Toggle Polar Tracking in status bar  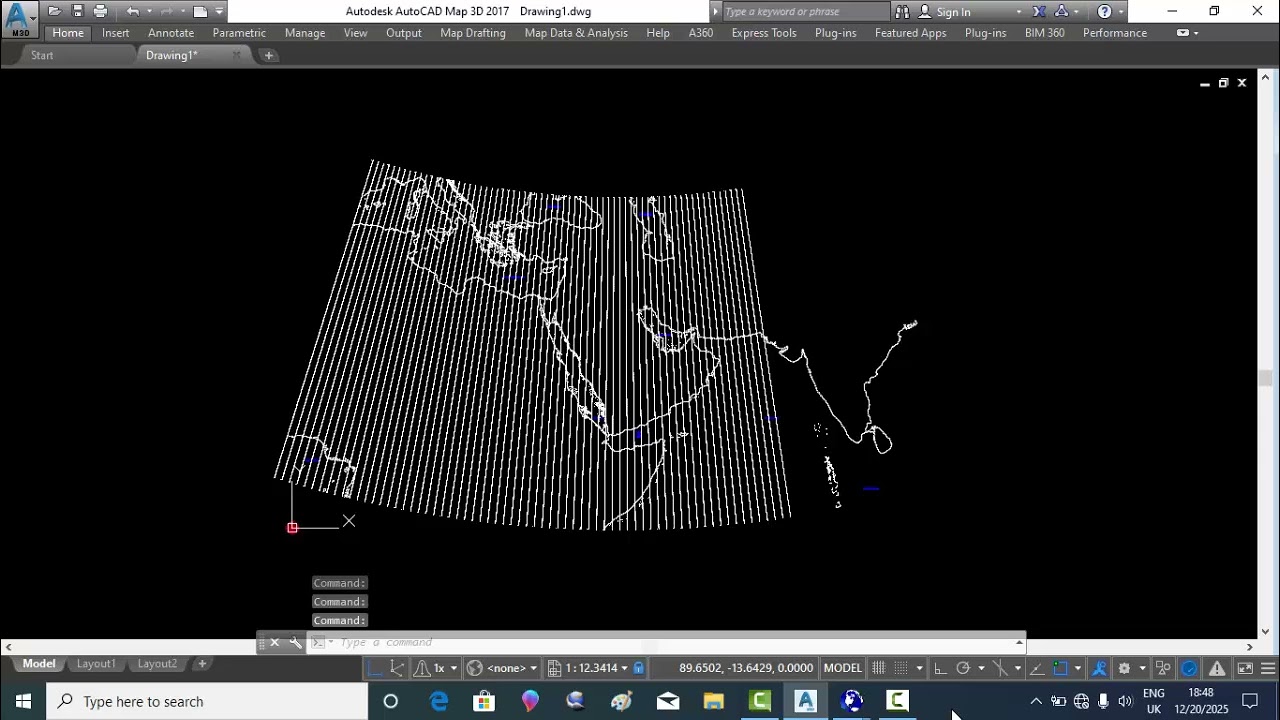point(963,668)
